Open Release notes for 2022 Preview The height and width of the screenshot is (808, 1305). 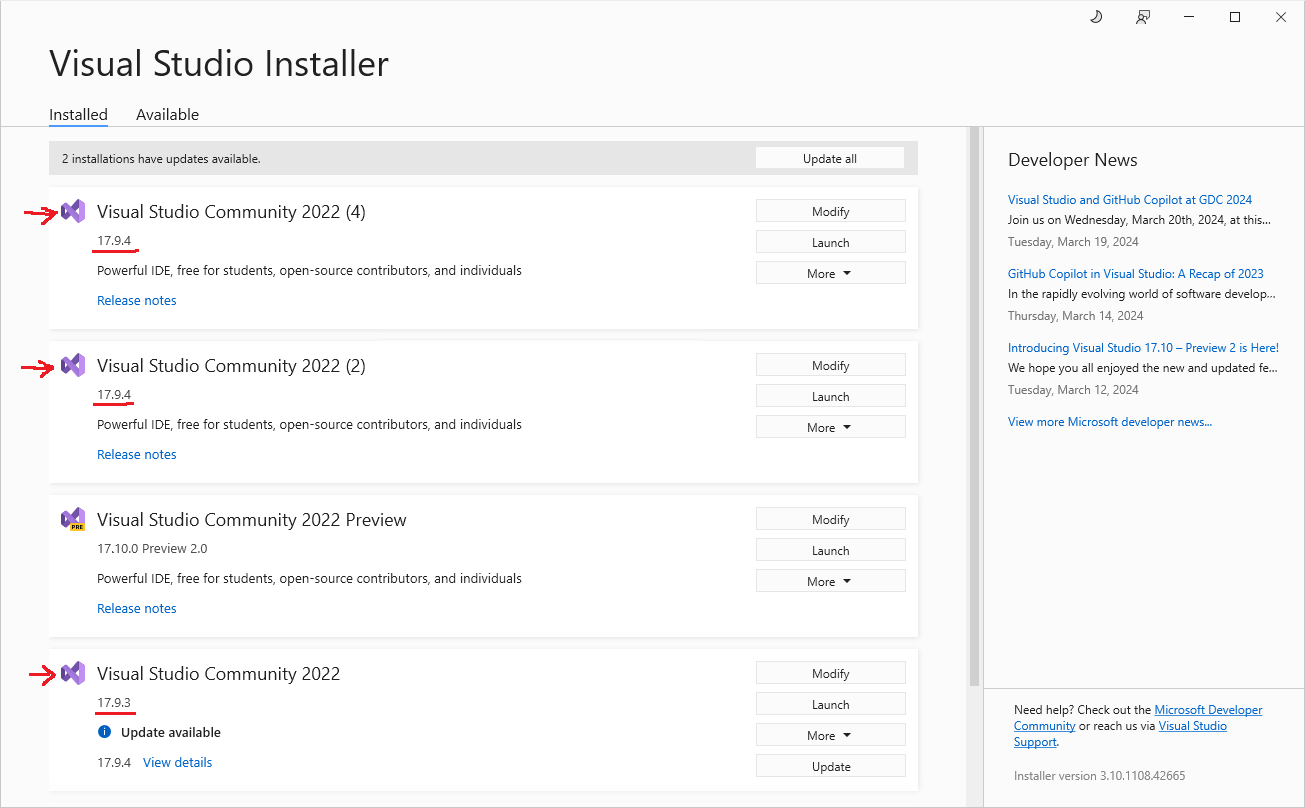pos(137,608)
